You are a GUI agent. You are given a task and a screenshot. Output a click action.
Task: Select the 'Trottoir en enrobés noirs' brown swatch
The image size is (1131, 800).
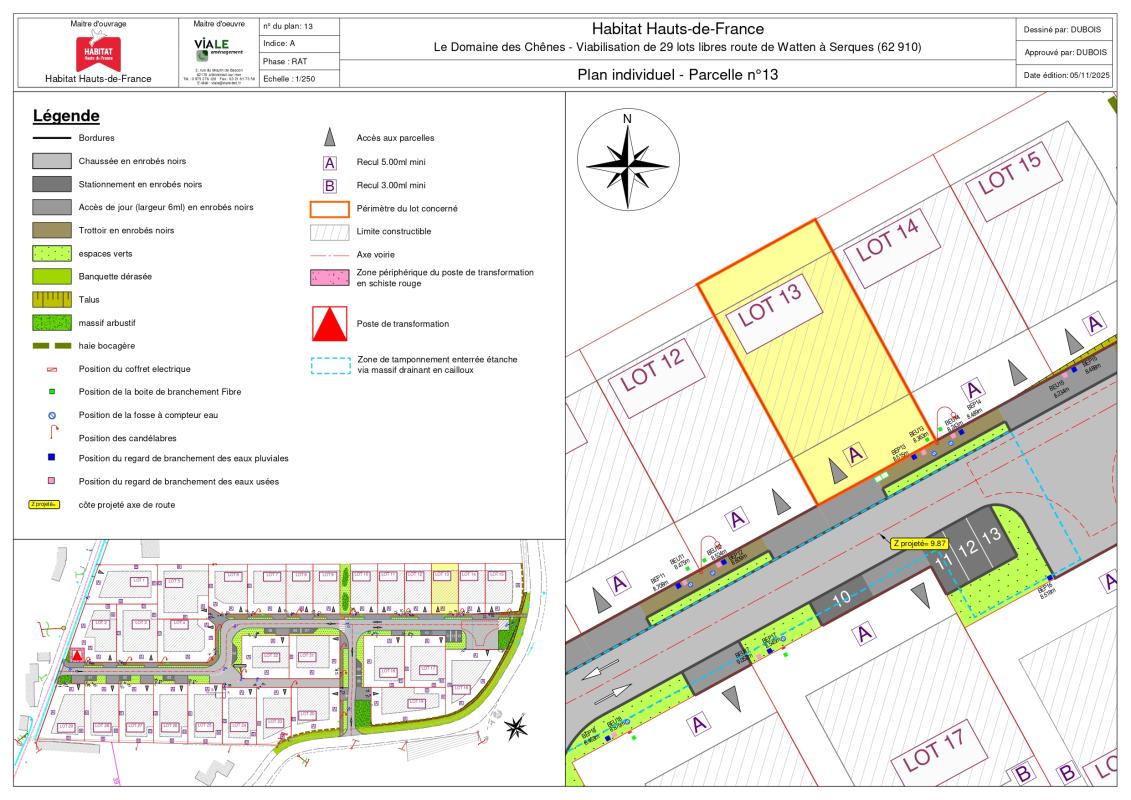(x=52, y=230)
